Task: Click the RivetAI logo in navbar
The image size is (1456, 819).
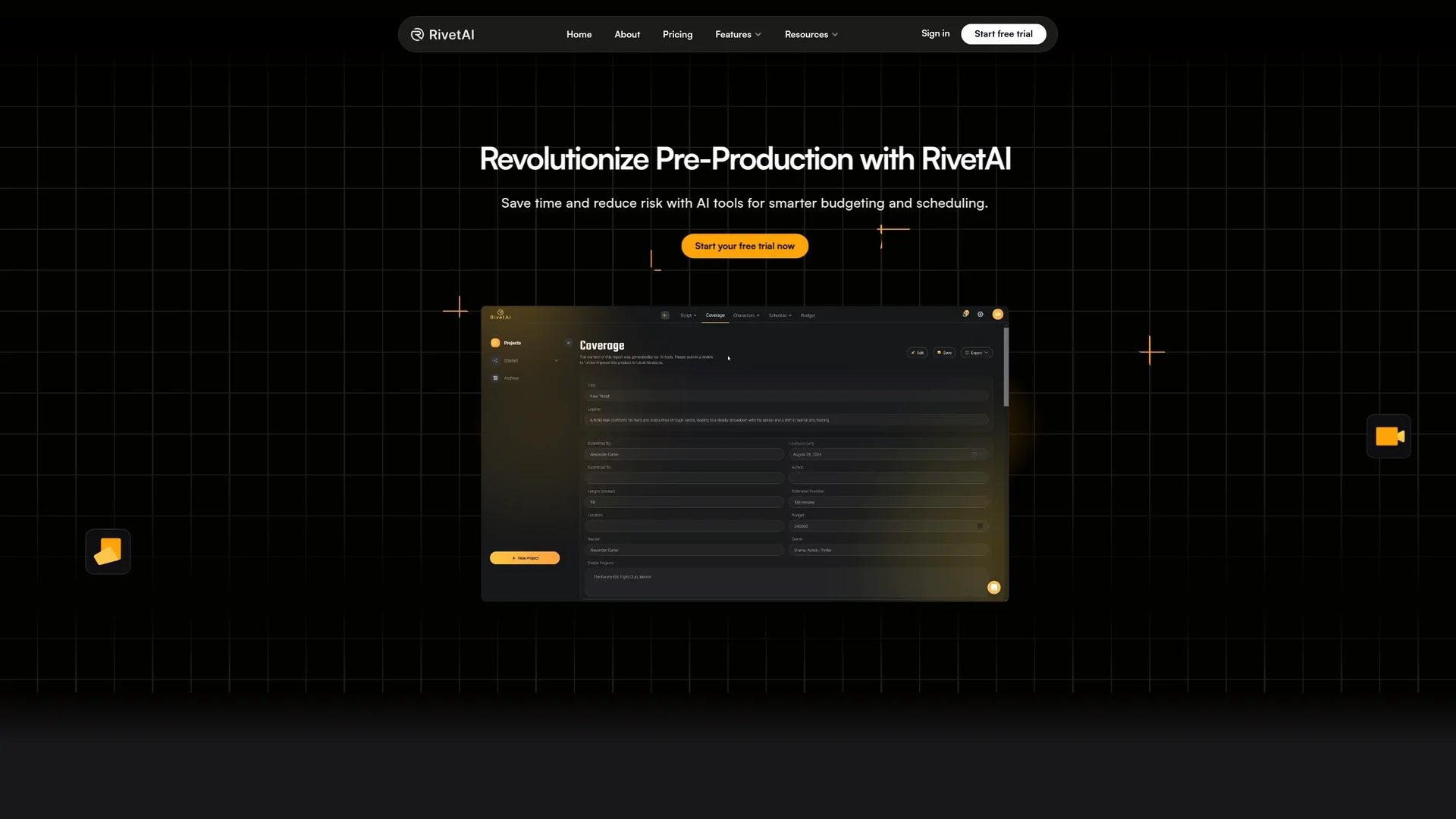Action: (x=442, y=34)
